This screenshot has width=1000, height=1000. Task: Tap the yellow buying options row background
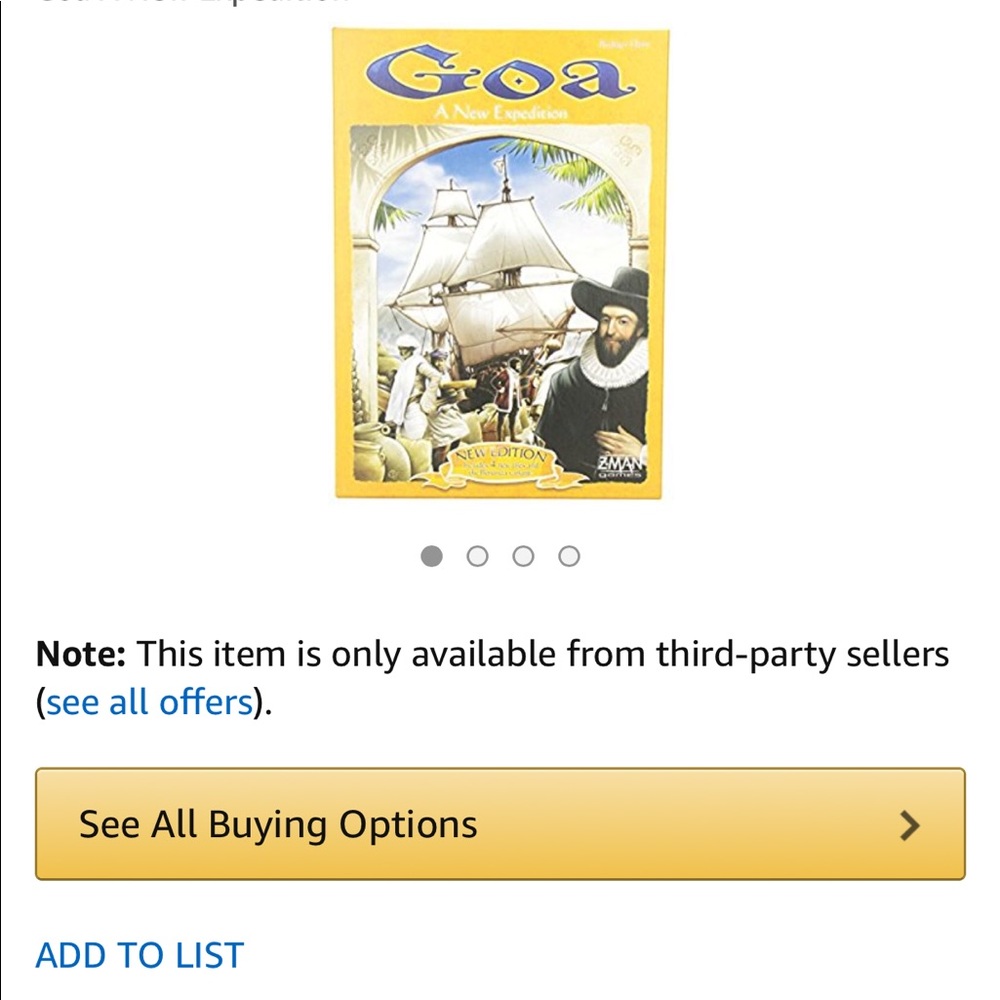[500, 824]
